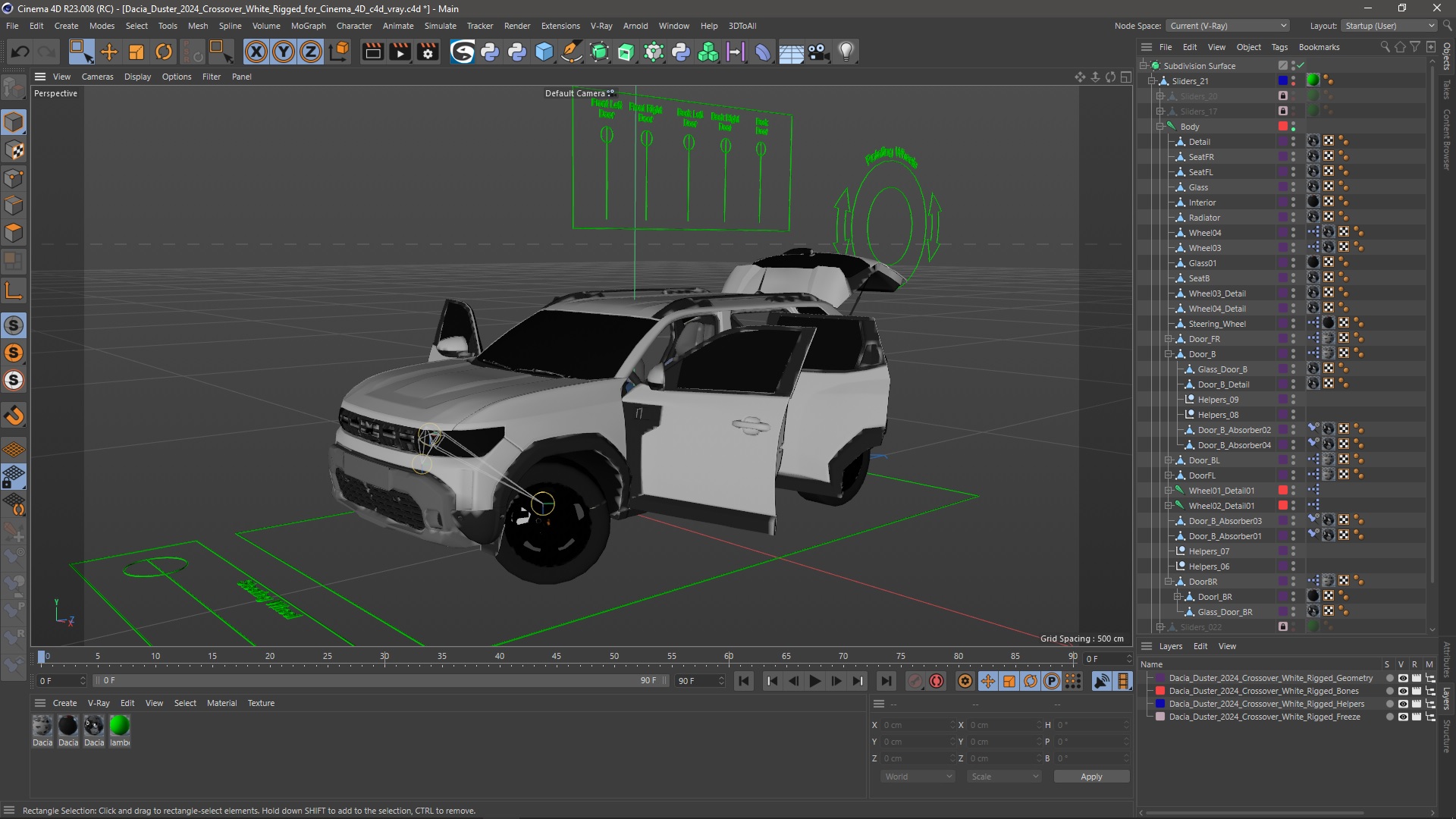Click Rigged_Helpers blue layer color swatch
1456x819 pixels.
pyautogui.click(x=1159, y=704)
